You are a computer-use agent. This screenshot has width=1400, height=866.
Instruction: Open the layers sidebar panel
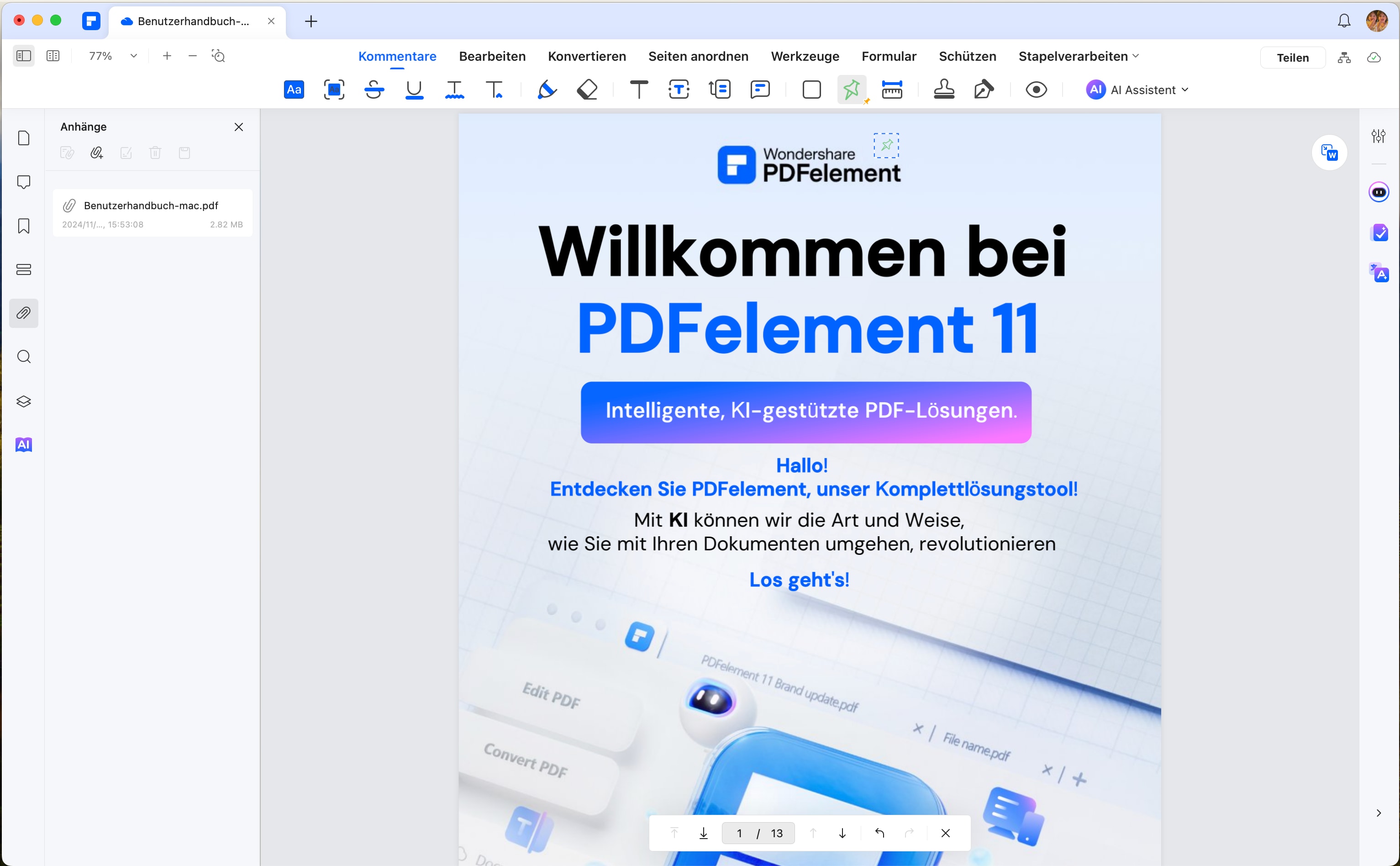tap(23, 401)
